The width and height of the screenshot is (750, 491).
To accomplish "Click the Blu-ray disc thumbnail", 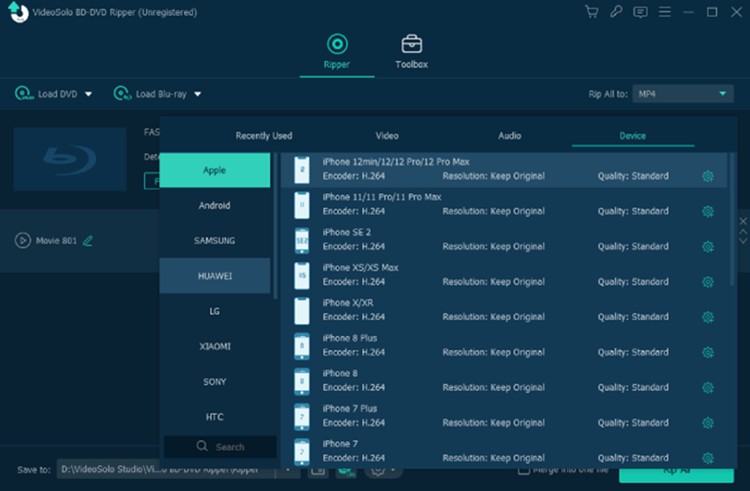I will pyautogui.click(x=70, y=159).
